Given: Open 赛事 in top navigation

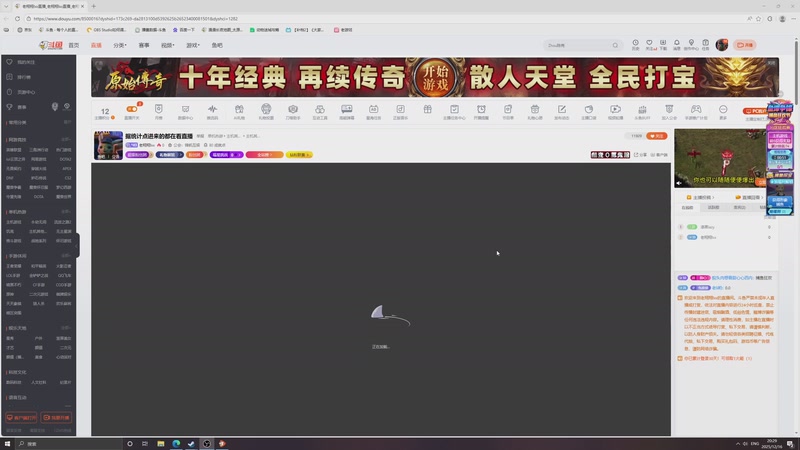Looking at the screenshot, I should [x=144, y=45].
